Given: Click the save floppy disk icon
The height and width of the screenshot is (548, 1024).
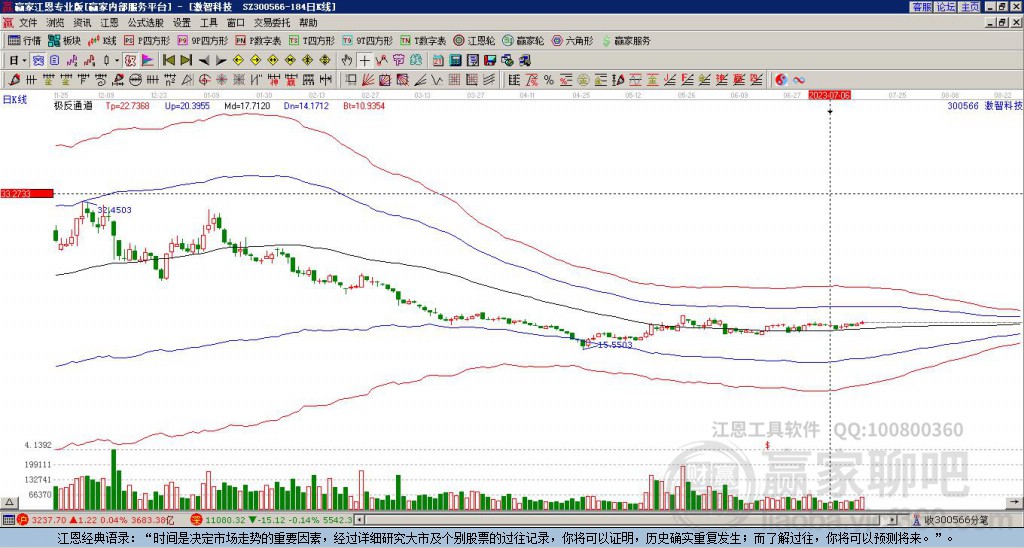Looking at the screenshot, I should [490, 61].
